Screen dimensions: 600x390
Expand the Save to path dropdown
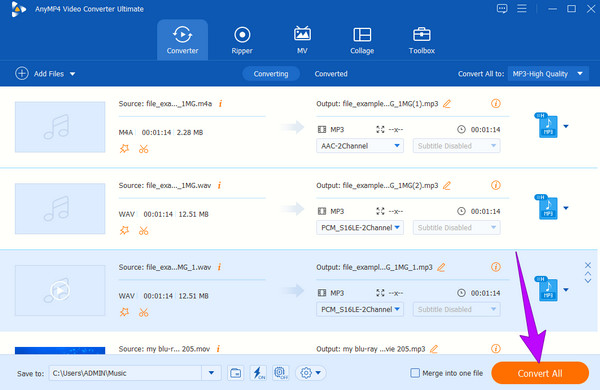tap(211, 373)
